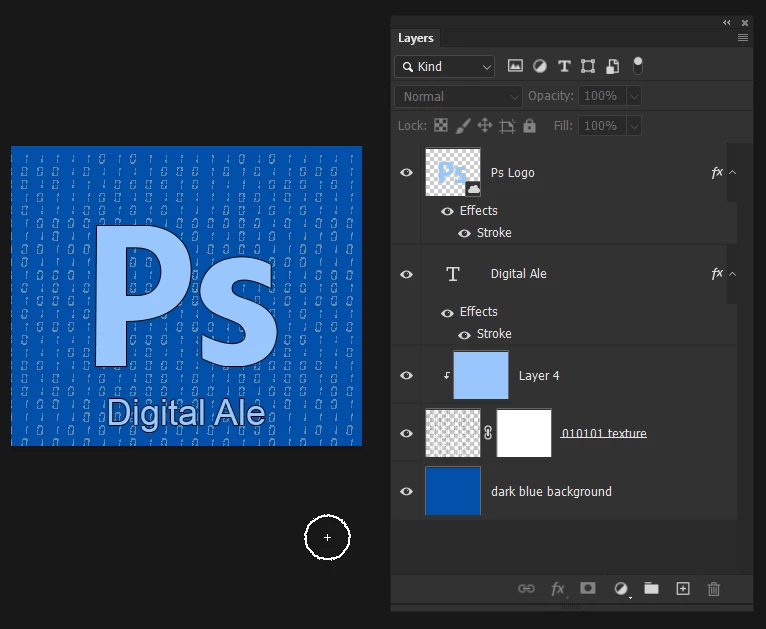Click Link layers icon at panel bottom
The image size is (766, 629).
[x=526, y=588]
